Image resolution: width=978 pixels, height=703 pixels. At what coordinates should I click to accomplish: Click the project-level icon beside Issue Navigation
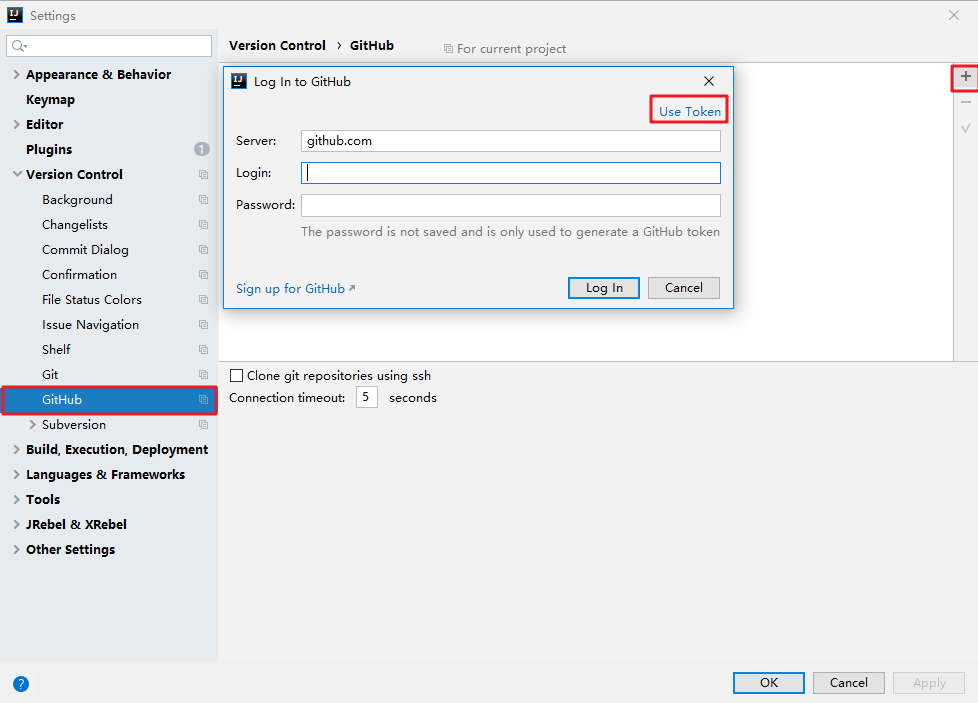(x=203, y=324)
